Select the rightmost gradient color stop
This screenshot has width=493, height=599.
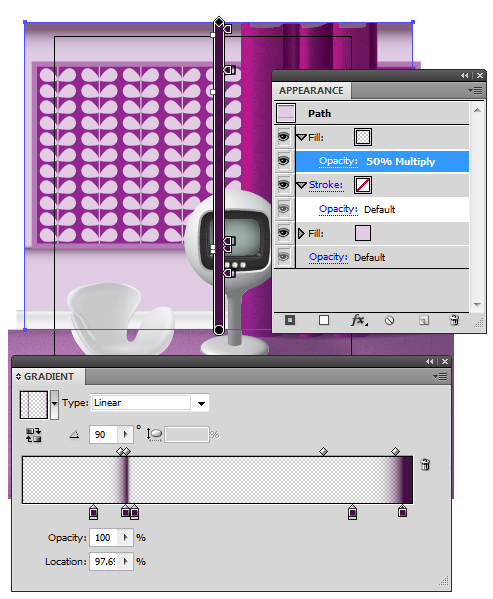(x=402, y=511)
